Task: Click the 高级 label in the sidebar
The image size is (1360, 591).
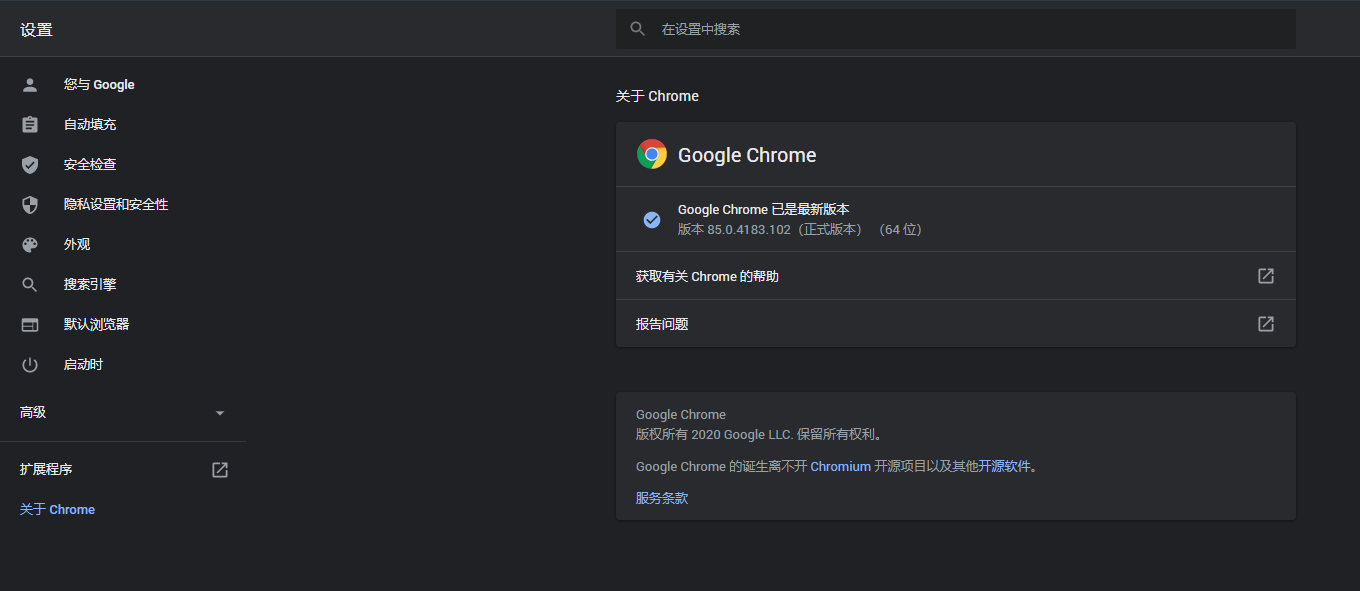Action: point(33,413)
